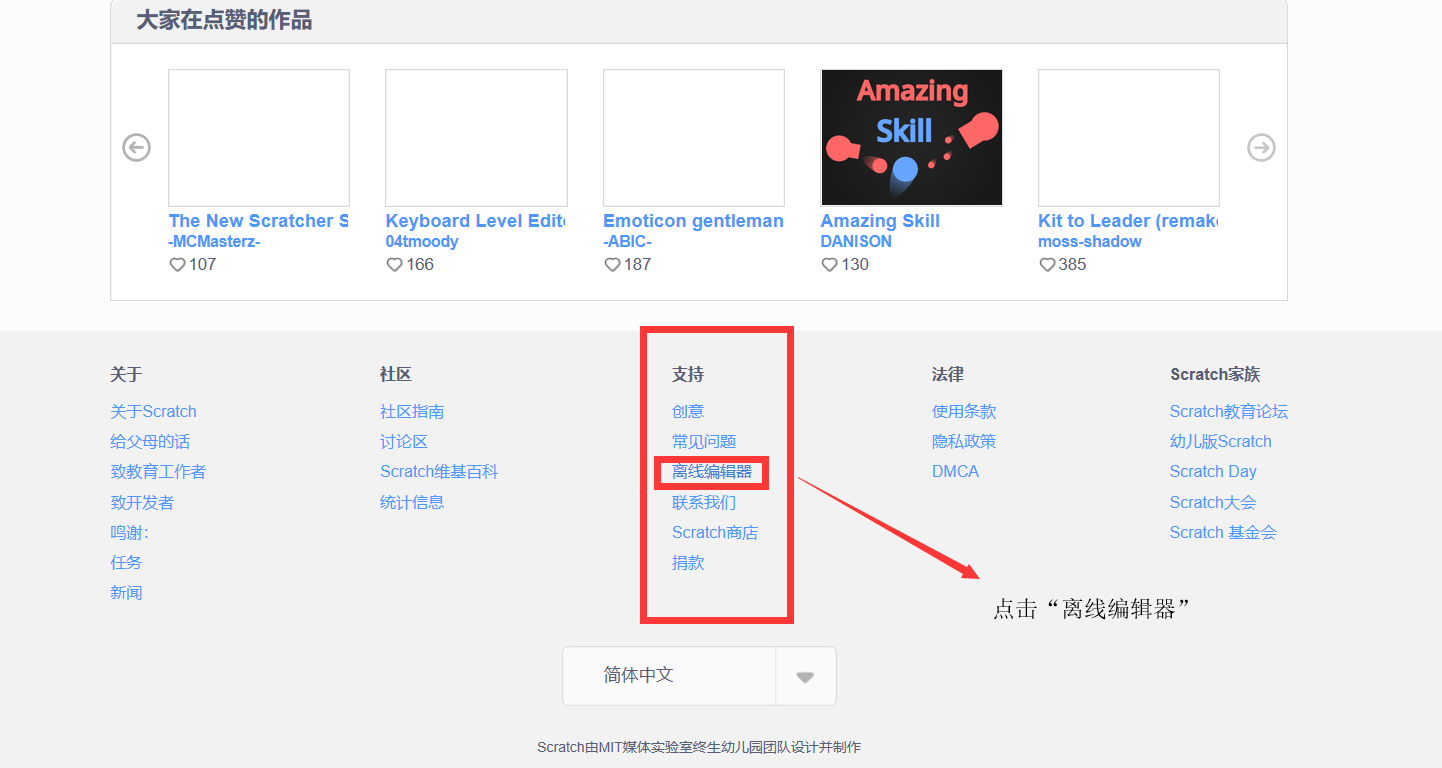1442x768 pixels.
Task: Open the 简体中文 language dropdown
Action: click(x=699, y=676)
